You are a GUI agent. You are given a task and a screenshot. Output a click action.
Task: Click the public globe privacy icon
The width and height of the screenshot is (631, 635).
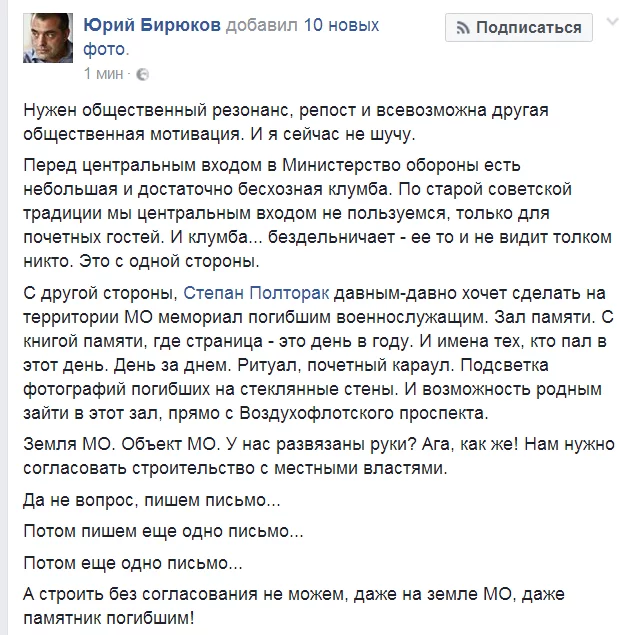click(143, 75)
